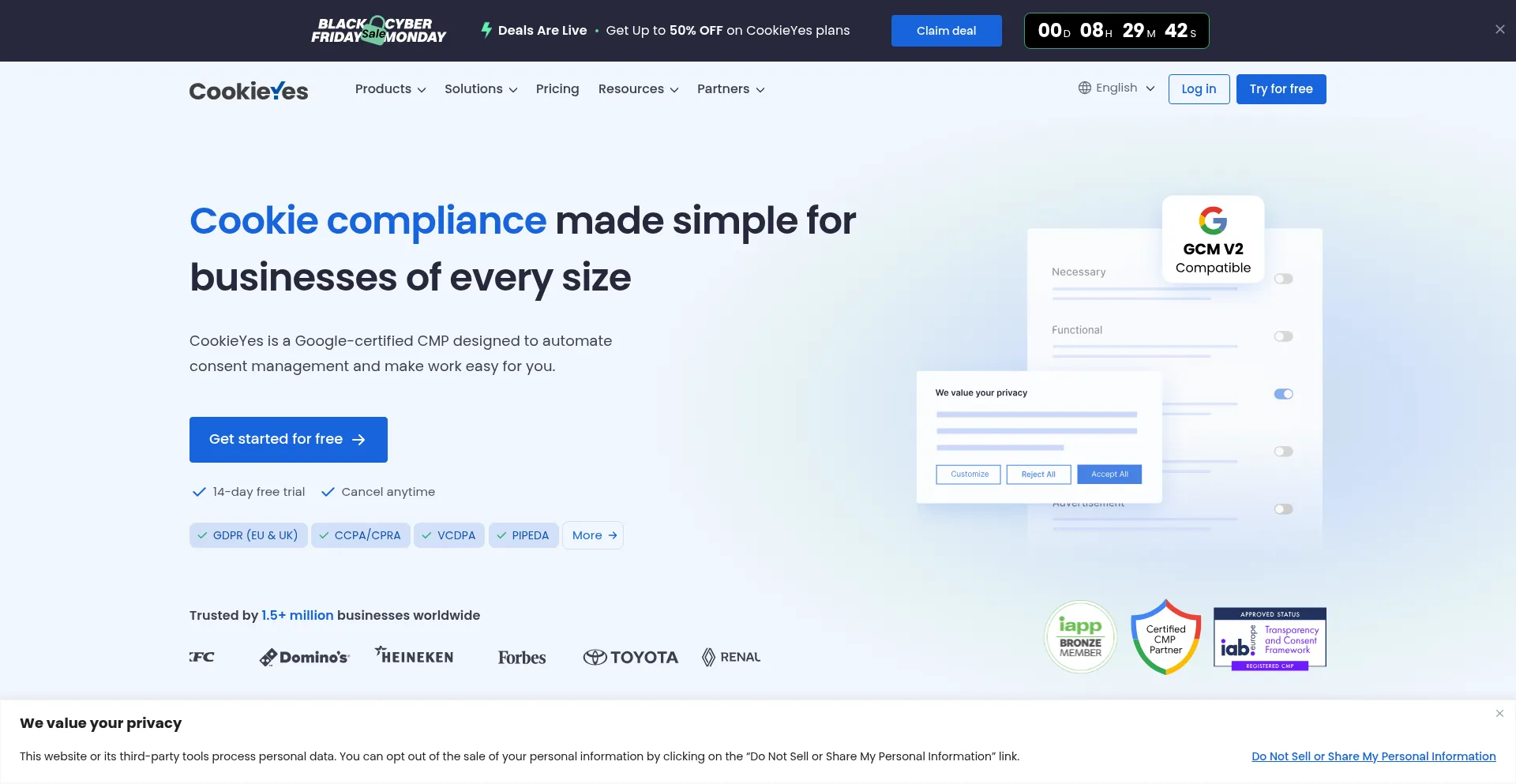Open the Resources menu
This screenshot has height=784, width=1516.
(x=638, y=89)
